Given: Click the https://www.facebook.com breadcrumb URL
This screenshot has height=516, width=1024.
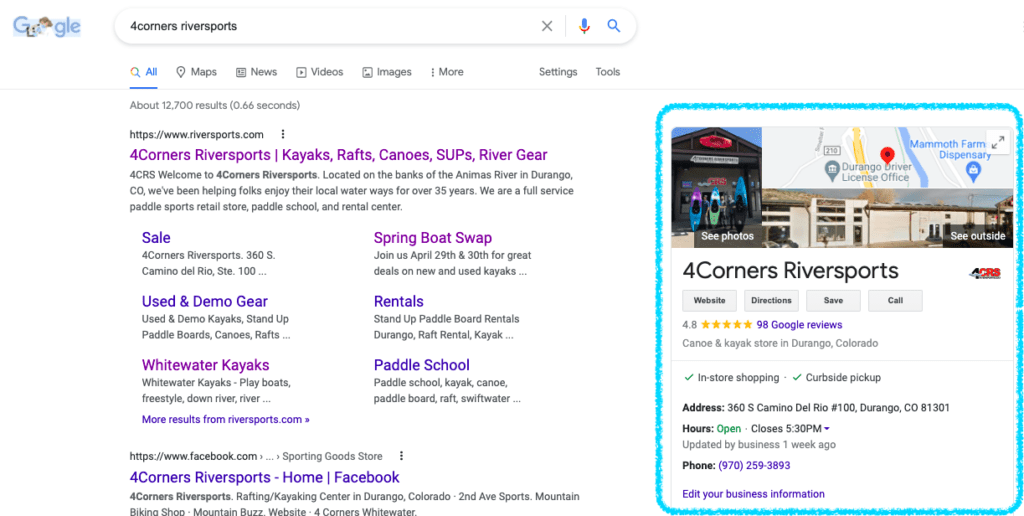Looking at the screenshot, I should [256, 456].
